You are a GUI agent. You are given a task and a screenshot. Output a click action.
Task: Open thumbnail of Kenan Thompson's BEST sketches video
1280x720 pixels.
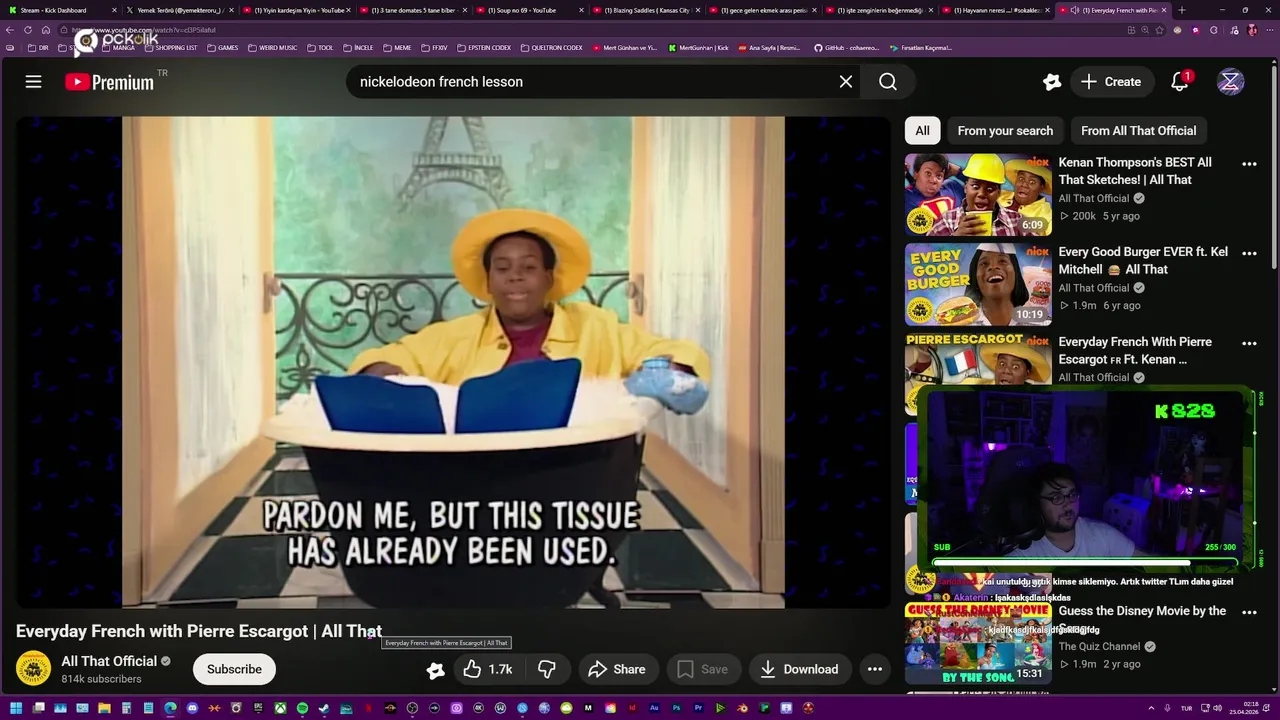978,194
